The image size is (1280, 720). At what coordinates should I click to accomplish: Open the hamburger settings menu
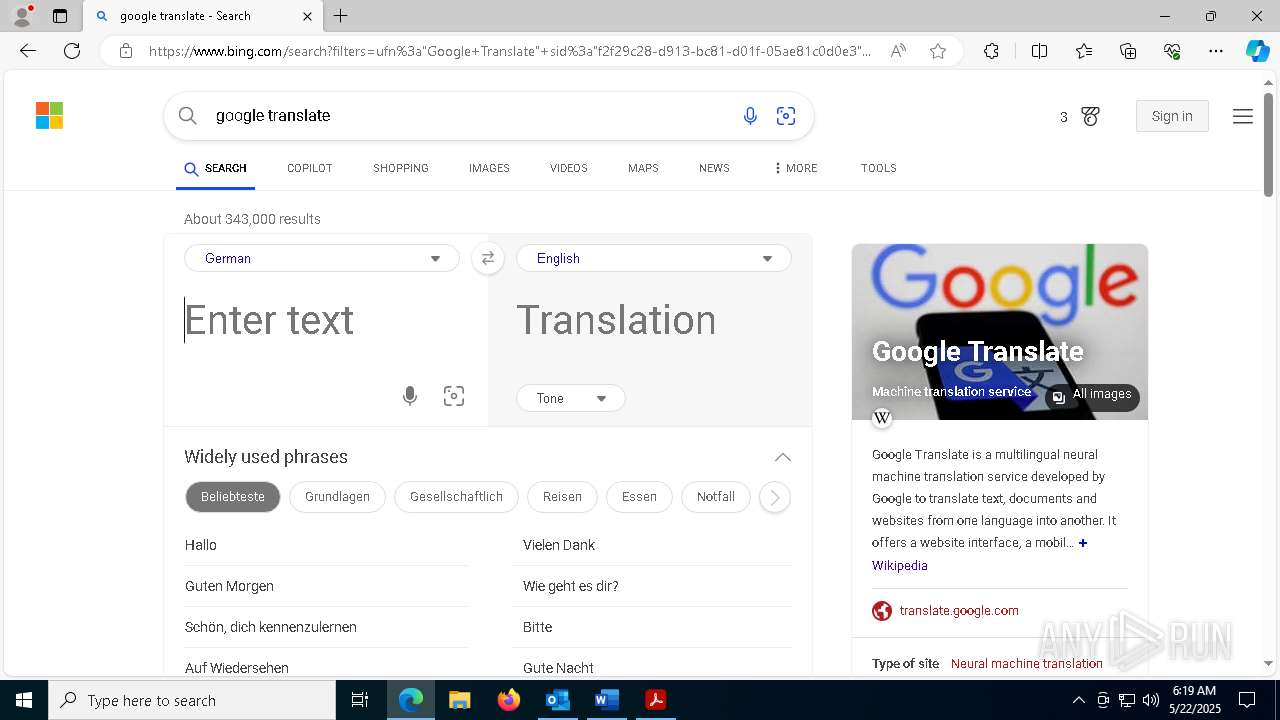tap(1242, 117)
